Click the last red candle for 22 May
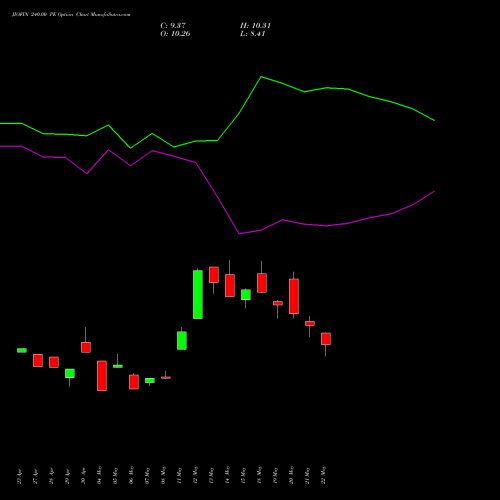Image resolution: width=500 pixels, height=500 pixels. (326, 339)
